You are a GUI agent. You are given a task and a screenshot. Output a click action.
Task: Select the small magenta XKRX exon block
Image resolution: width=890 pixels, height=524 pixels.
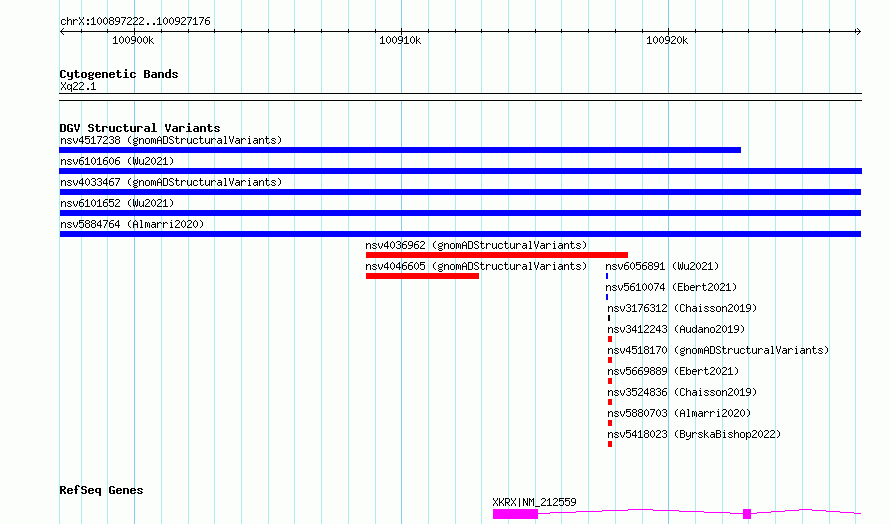747,514
